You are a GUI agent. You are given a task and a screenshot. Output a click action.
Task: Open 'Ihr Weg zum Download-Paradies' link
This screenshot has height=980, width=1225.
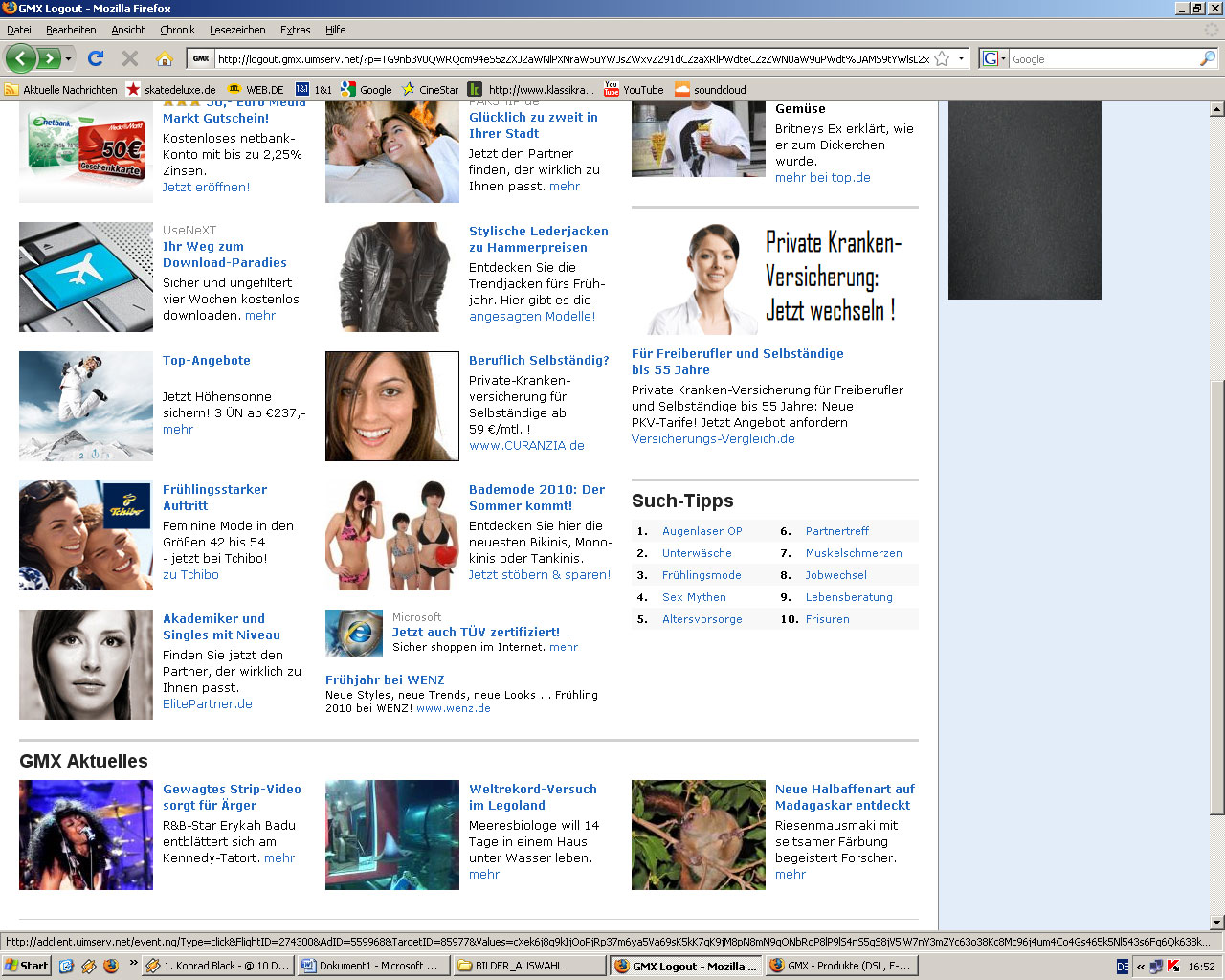[224, 255]
